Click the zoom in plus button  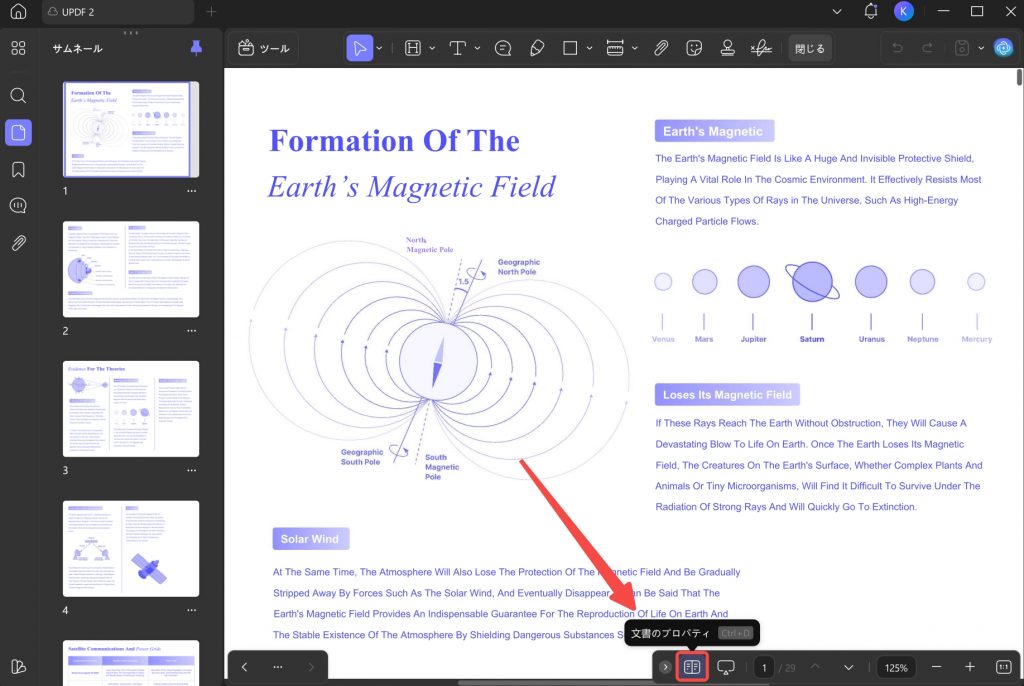click(x=970, y=667)
